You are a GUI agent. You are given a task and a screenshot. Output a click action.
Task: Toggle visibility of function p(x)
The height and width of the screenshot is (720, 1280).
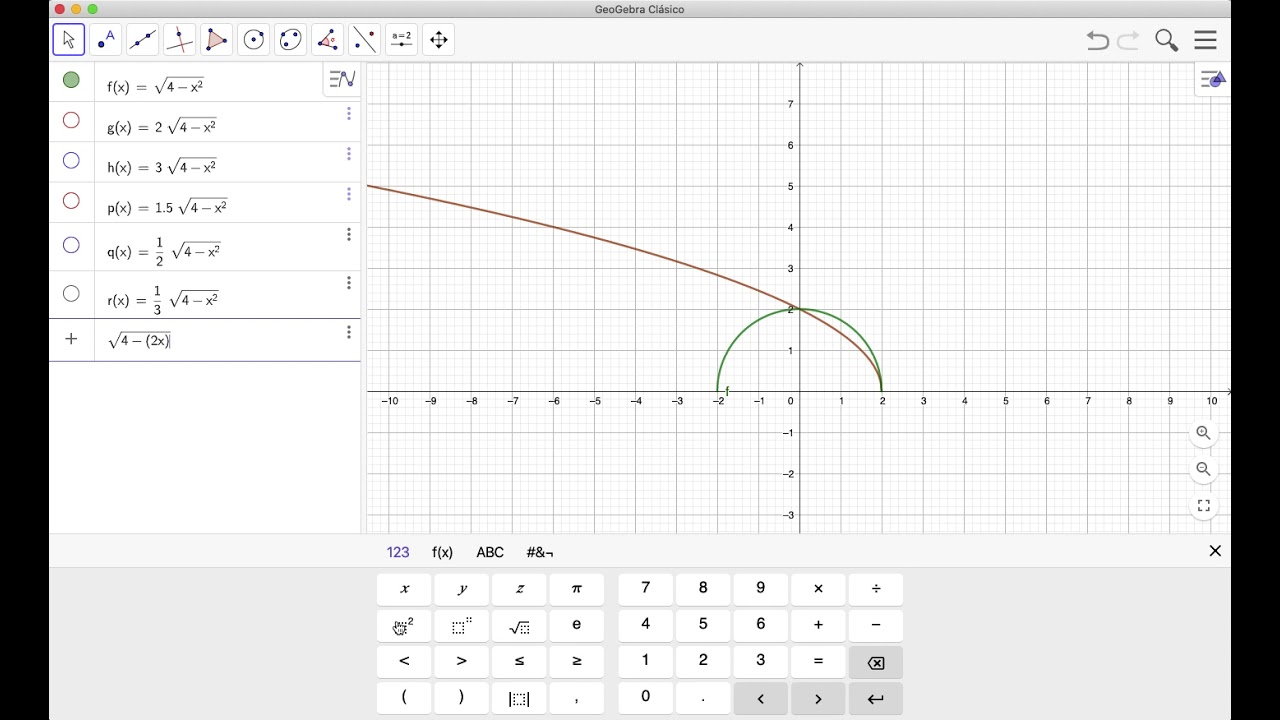tap(71, 201)
